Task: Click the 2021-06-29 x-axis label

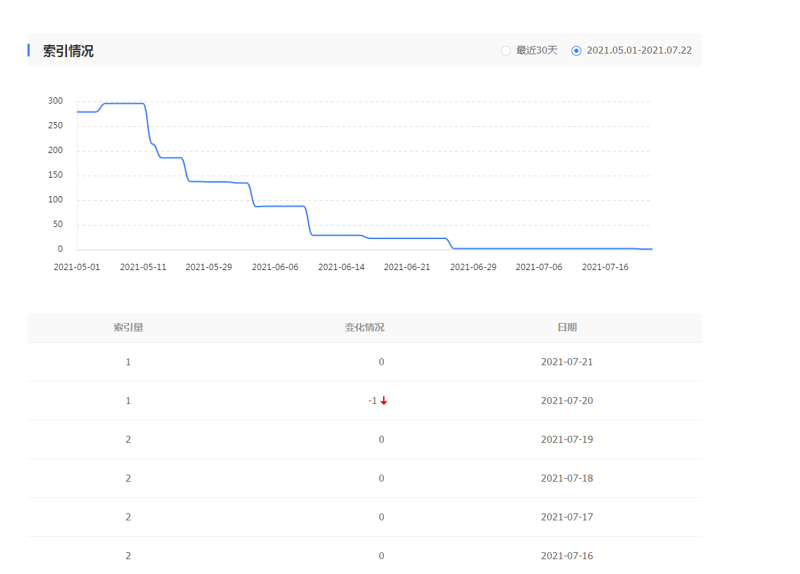Action: (x=473, y=267)
